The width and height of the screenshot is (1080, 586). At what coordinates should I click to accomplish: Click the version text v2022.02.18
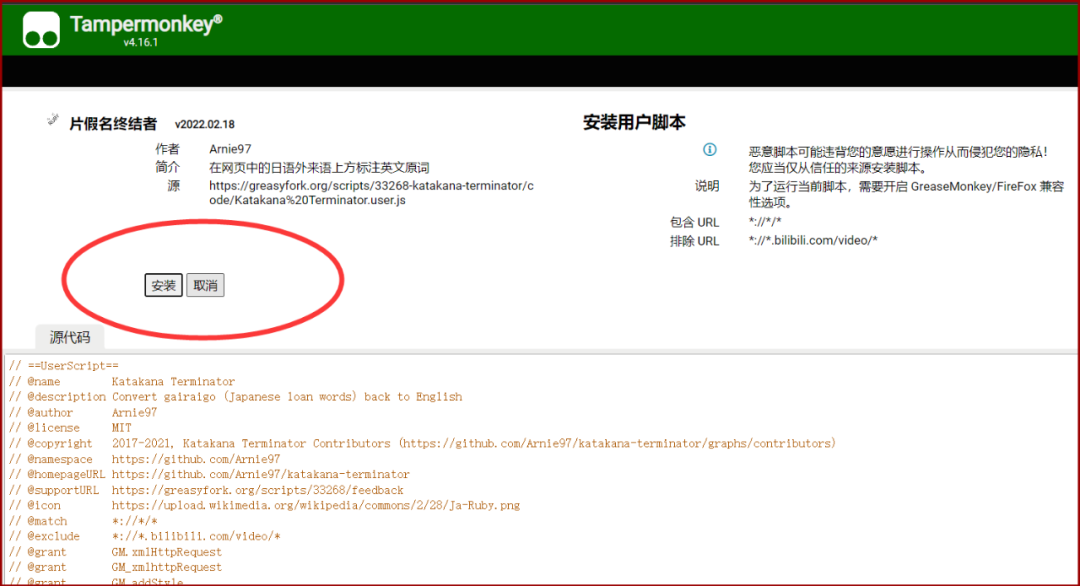coord(205,125)
